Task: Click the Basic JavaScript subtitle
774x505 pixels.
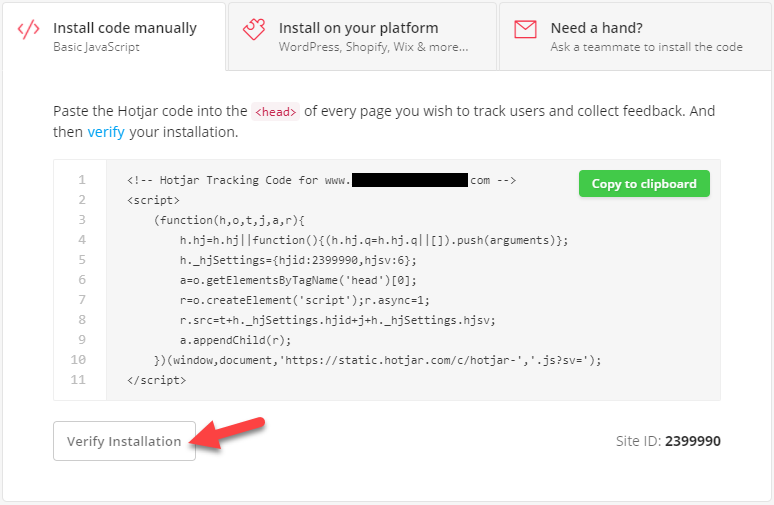Action: pos(96,47)
